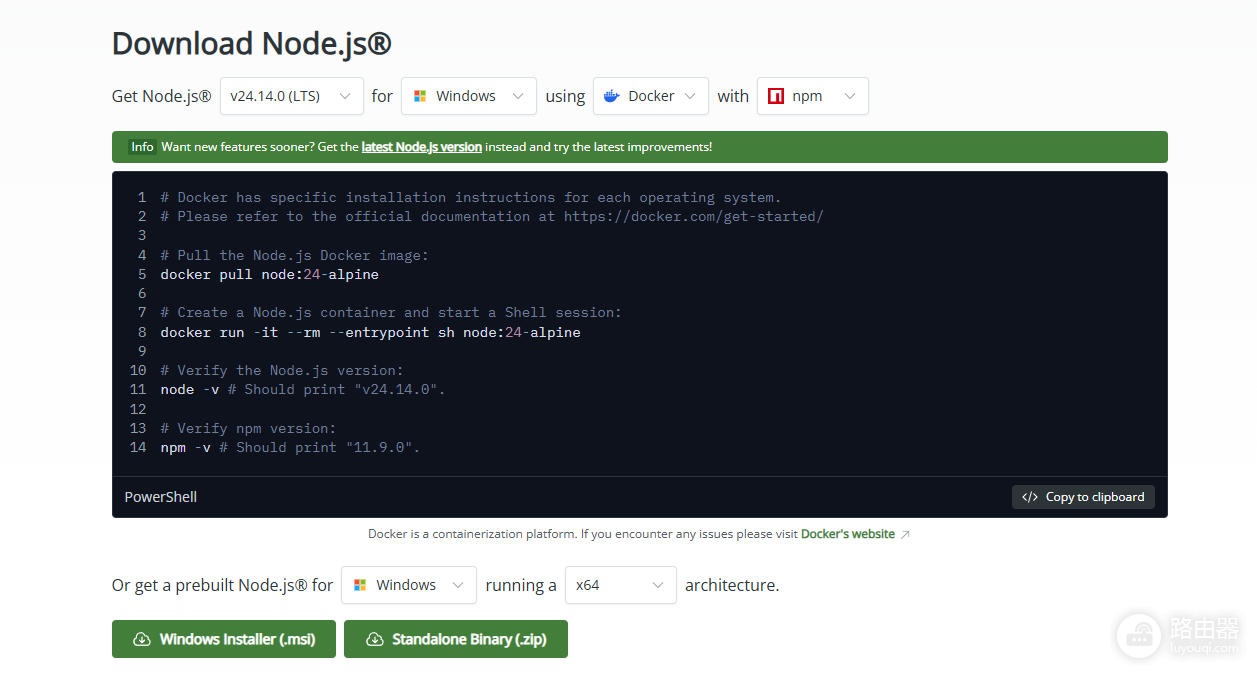Click the "# Create a Node.js container" comment line
This screenshot has width=1257, height=676.
coord(391,312)
